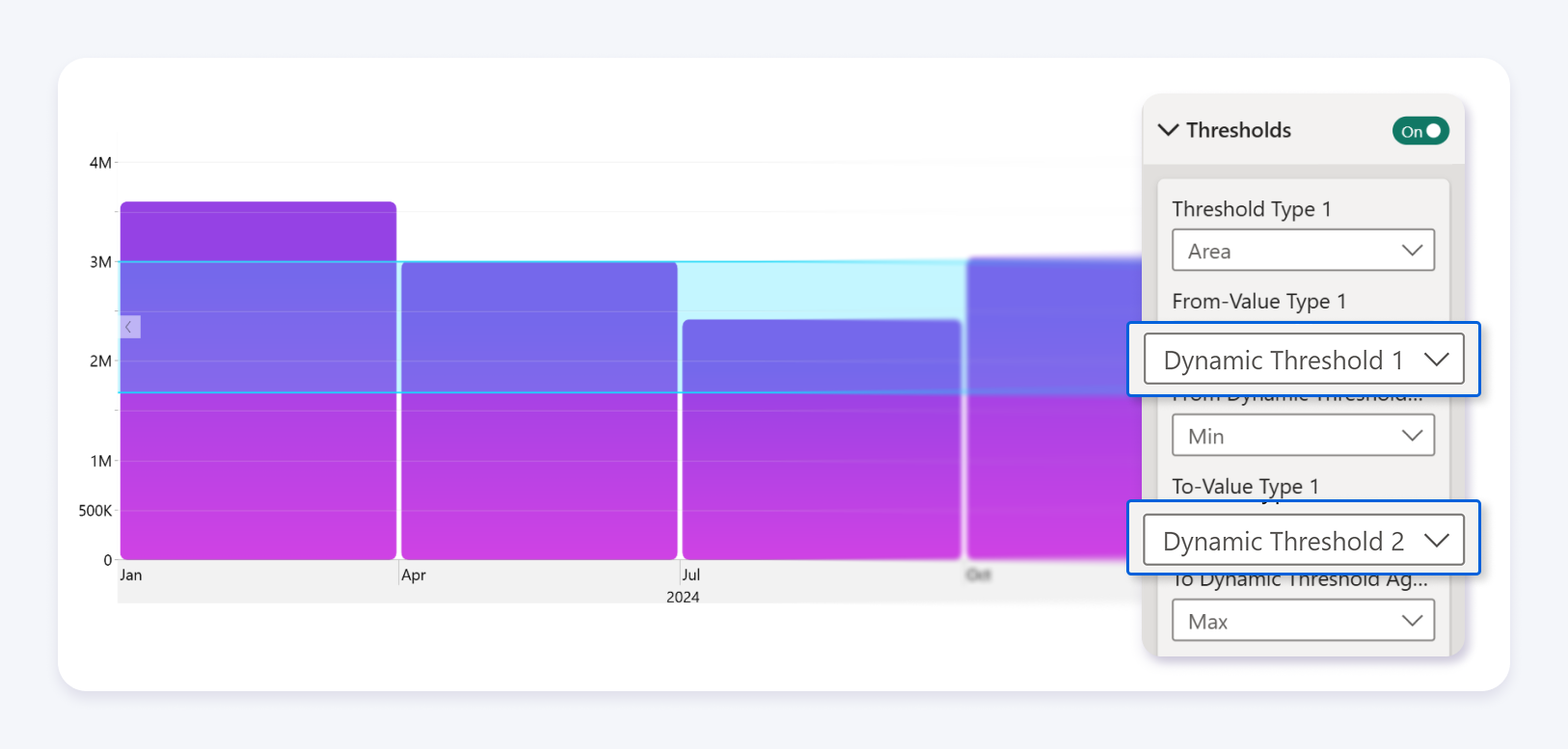Open the Threshold Type 1 Area dropdown
This screenshot has height=749, width=1568.
[x=1303, y=251]
